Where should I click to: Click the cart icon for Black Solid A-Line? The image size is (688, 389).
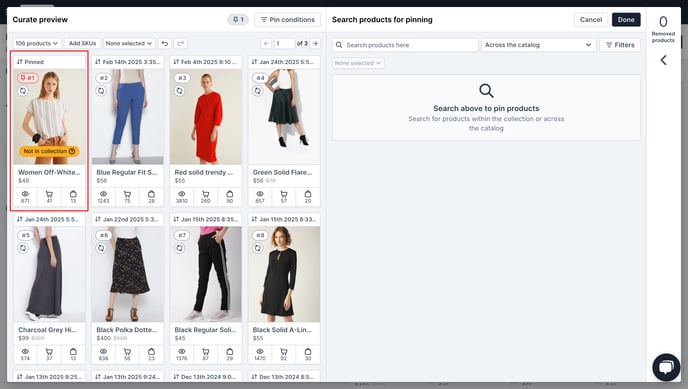coord(284,351)
